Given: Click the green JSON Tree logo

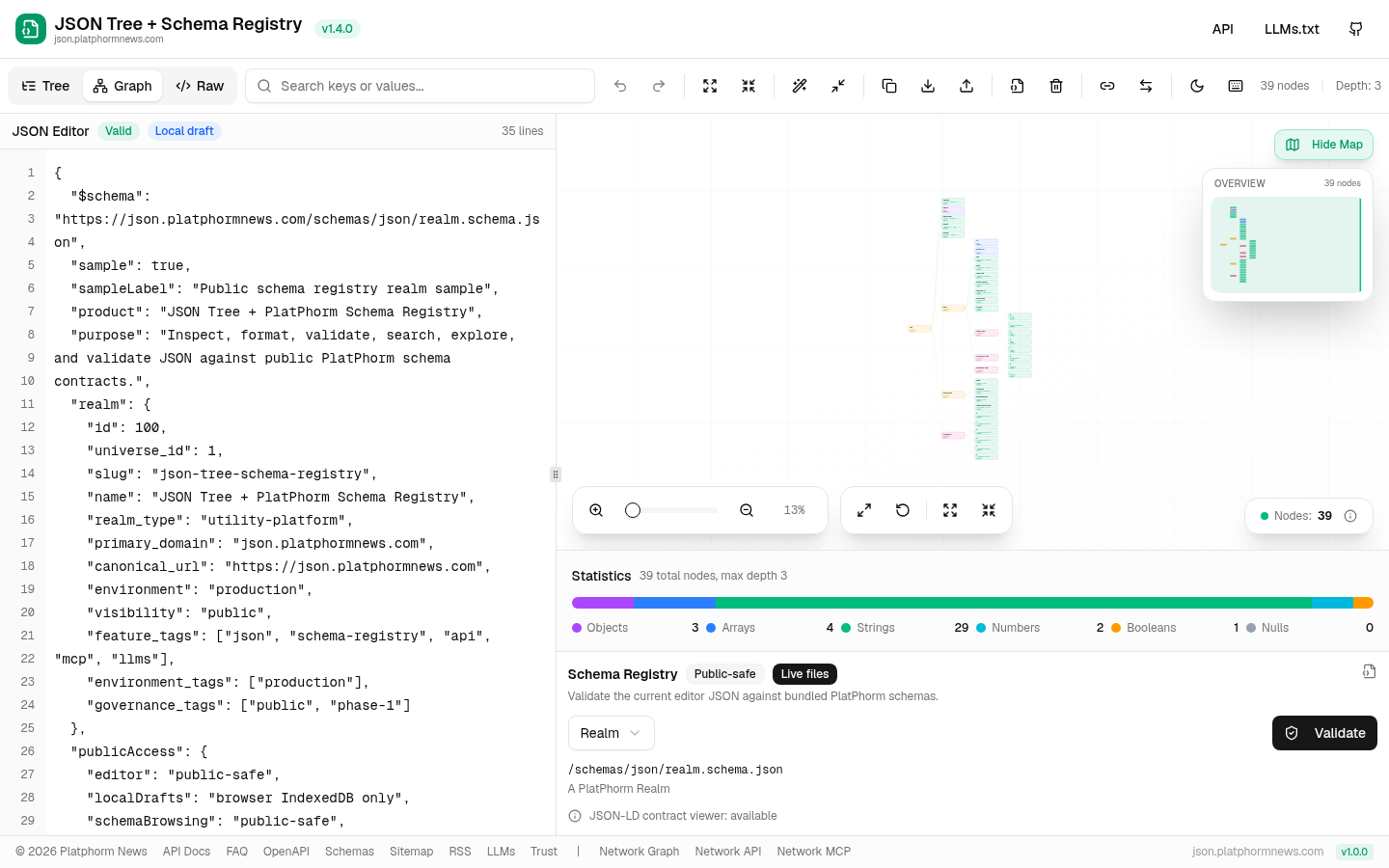Looking at the screenshot, I should click(31, 29).
